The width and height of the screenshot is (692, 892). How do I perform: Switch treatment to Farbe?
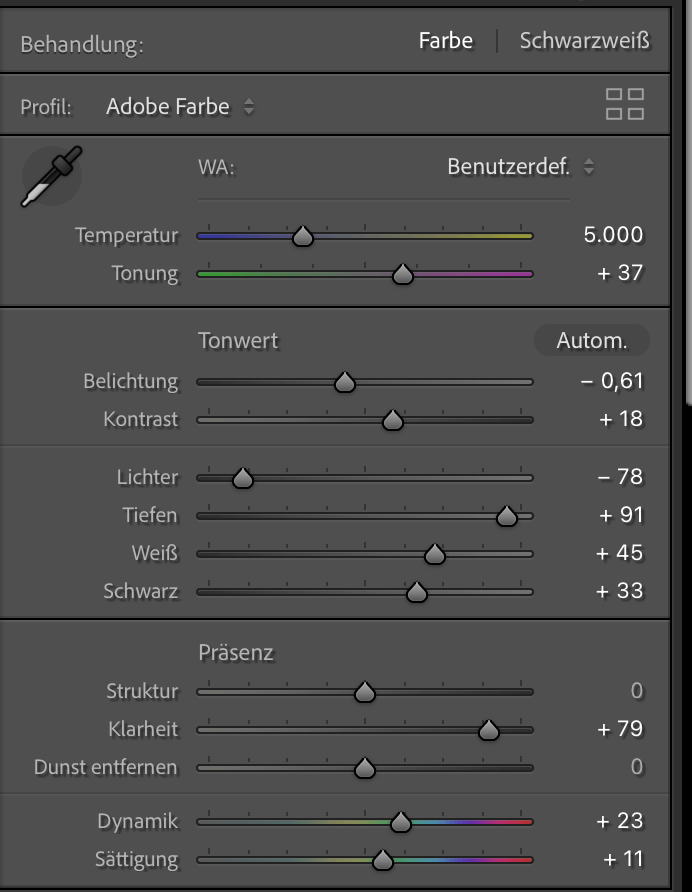pyautogui.click(x=445, y=42)
